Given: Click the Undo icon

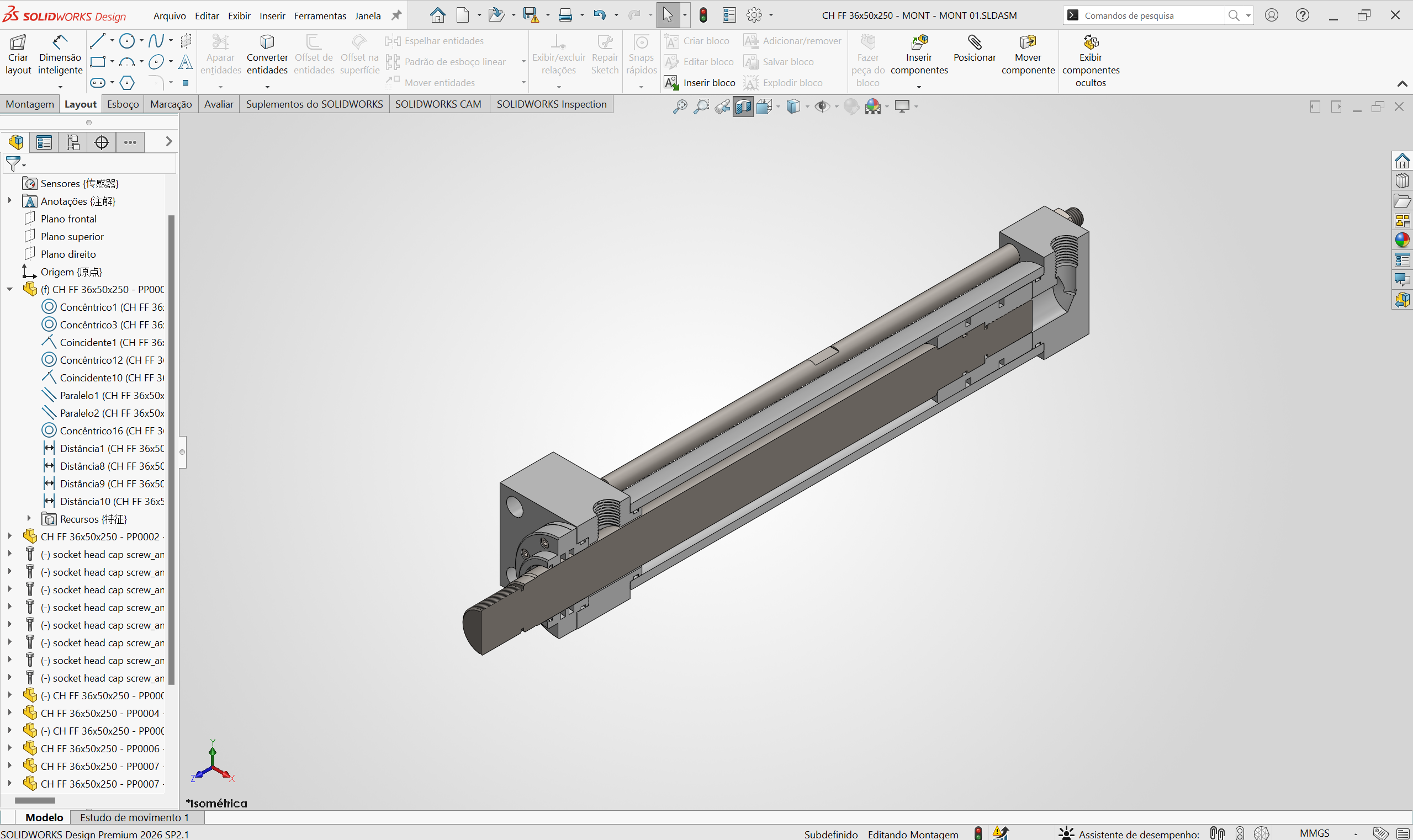Looking at the screenshot, I should pyautogui.click(x=600, y=15).
